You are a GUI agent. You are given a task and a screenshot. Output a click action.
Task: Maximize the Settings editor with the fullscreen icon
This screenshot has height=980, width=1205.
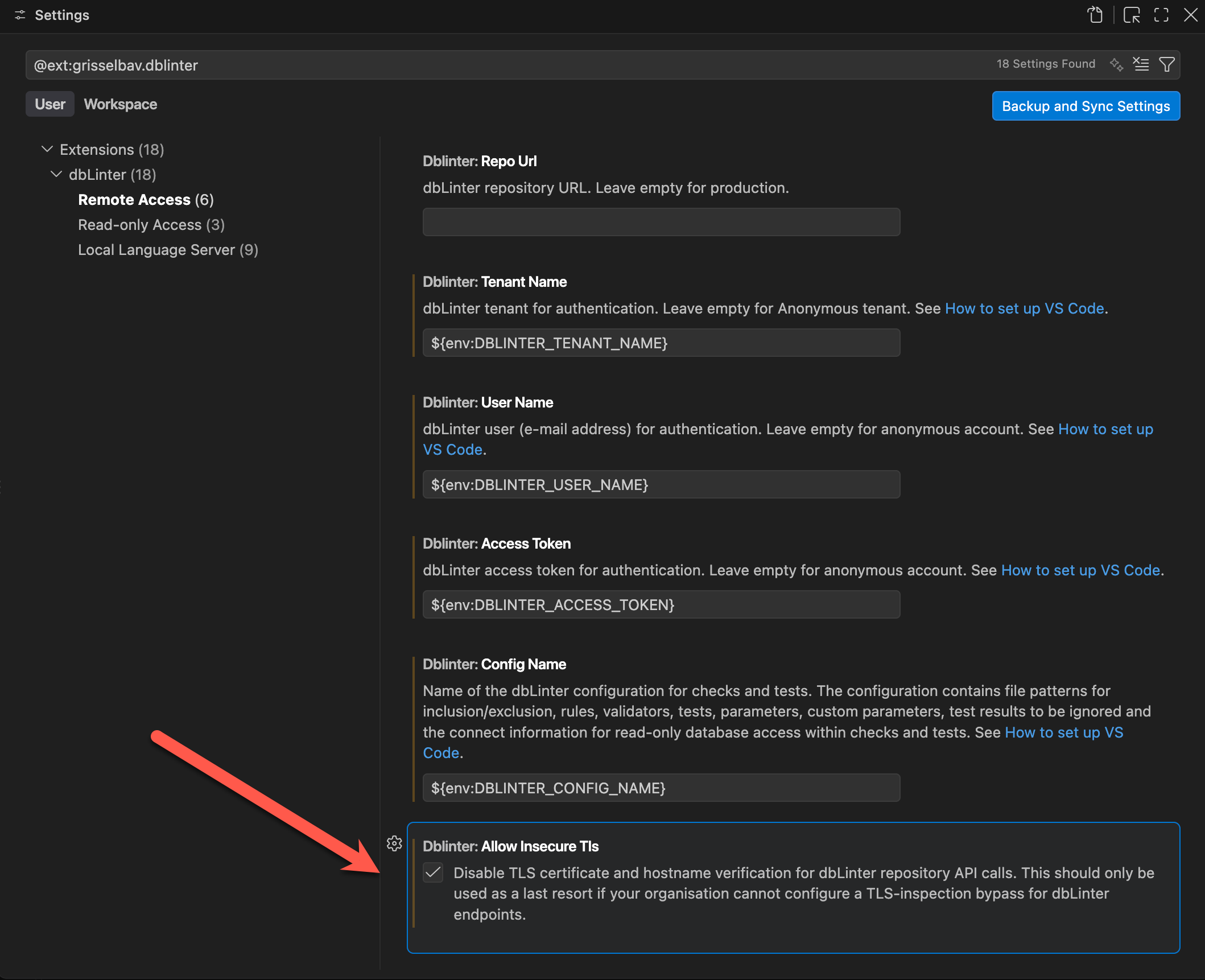point(1161,15)
